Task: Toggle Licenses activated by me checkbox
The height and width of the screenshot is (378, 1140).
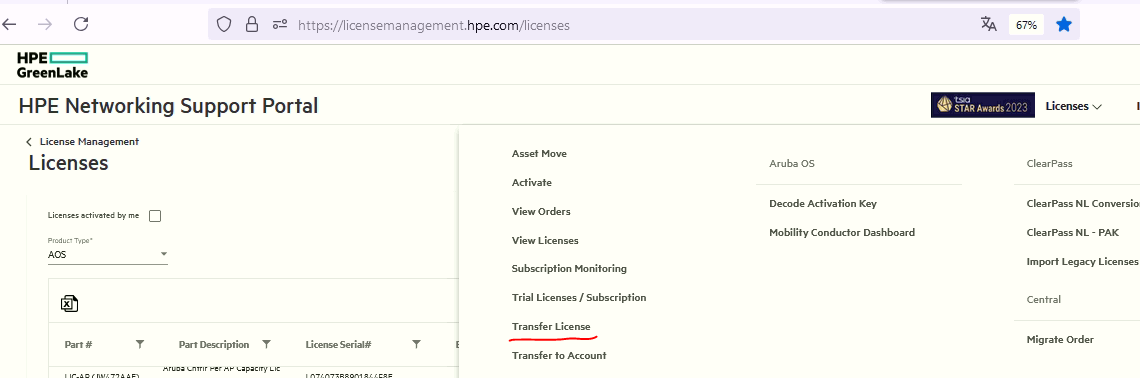Action: pos(155,216)
